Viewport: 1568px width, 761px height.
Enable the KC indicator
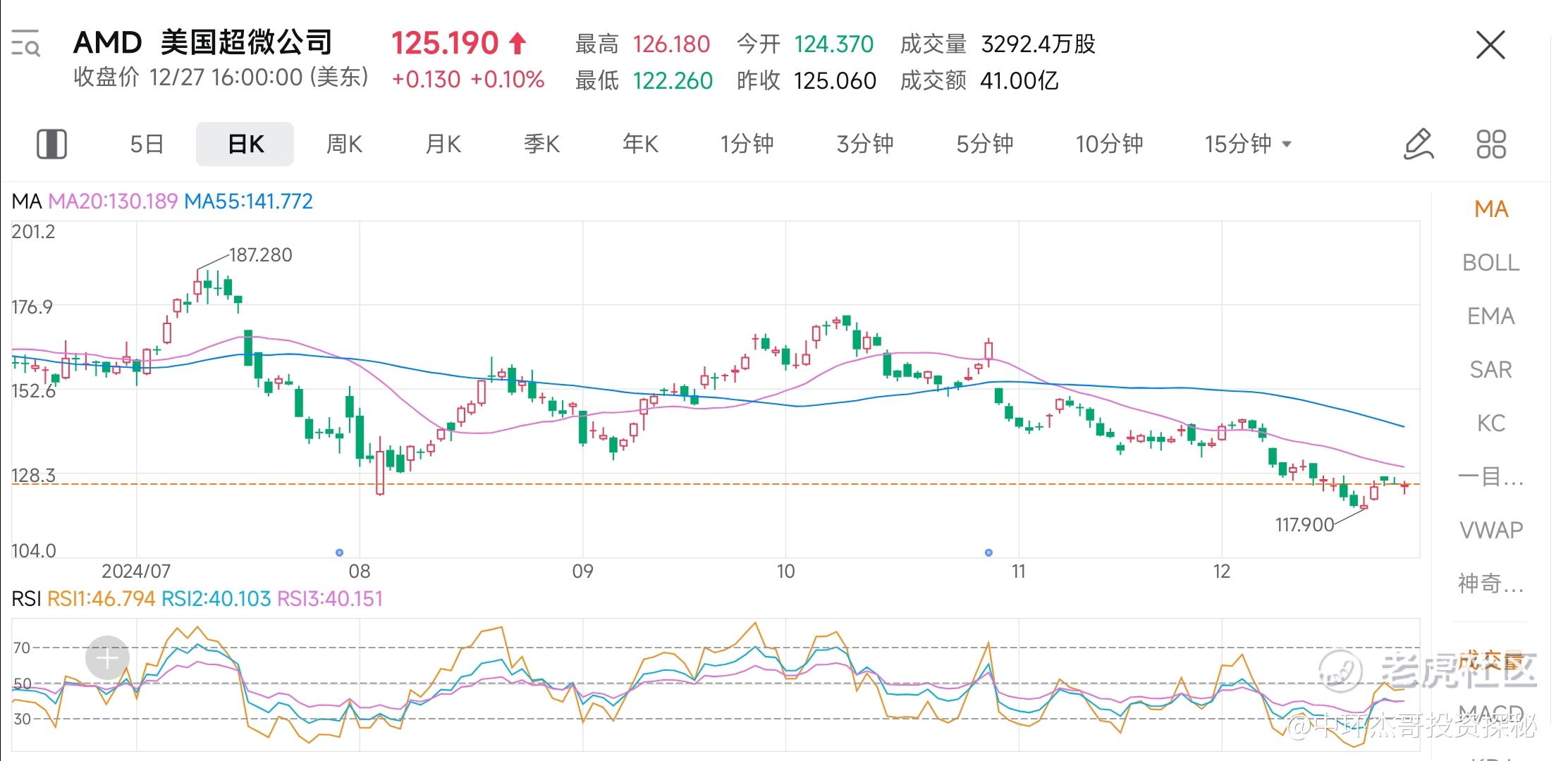1491,423
